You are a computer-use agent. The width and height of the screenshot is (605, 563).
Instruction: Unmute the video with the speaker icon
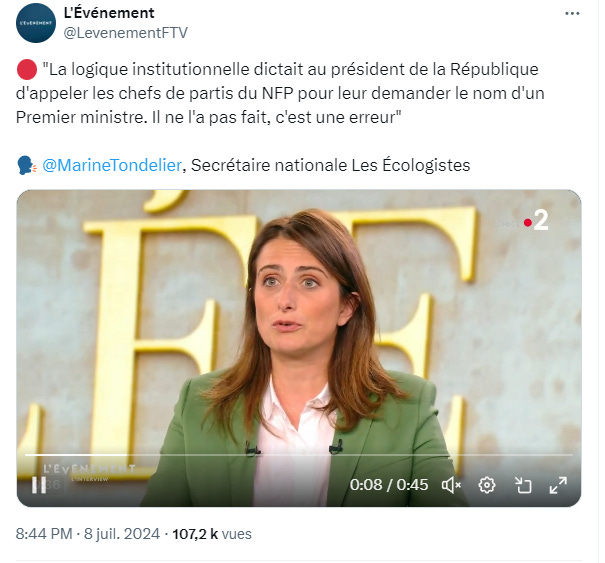(x=451, y=485)
